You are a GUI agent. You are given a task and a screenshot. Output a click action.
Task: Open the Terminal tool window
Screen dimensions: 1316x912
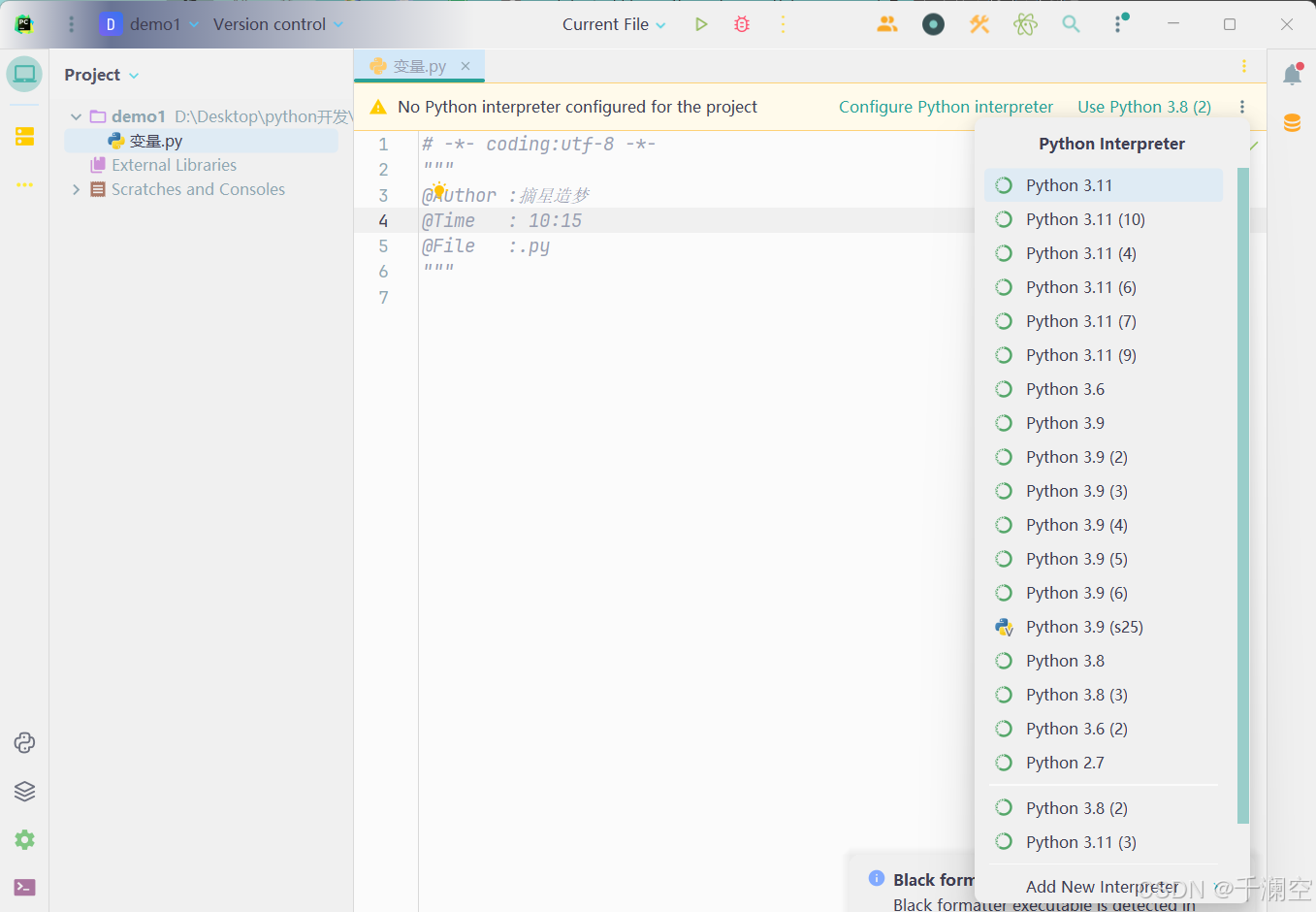click(x=24, y=887)
